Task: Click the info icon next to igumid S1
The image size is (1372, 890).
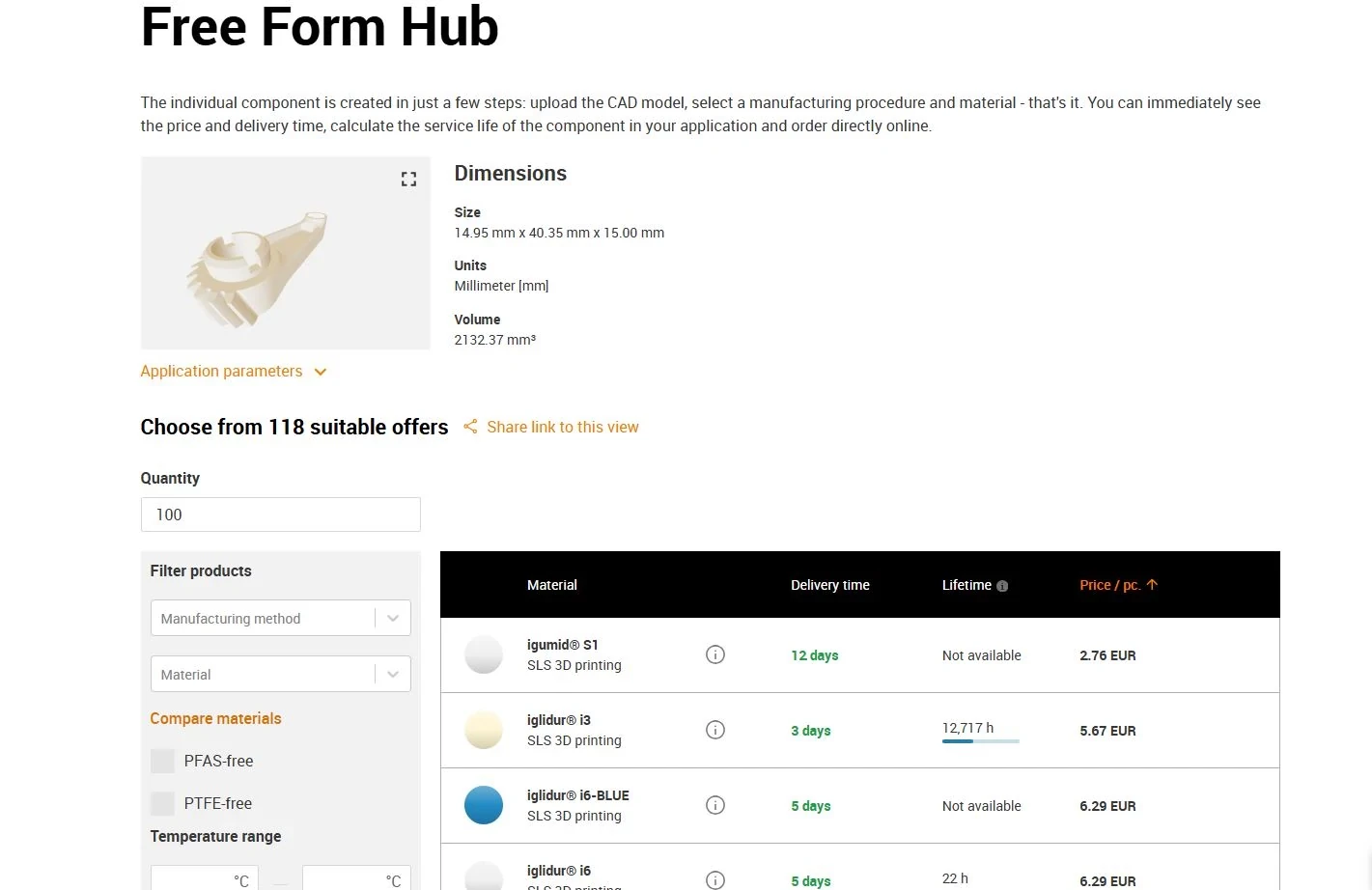Action: click(715, 654)
